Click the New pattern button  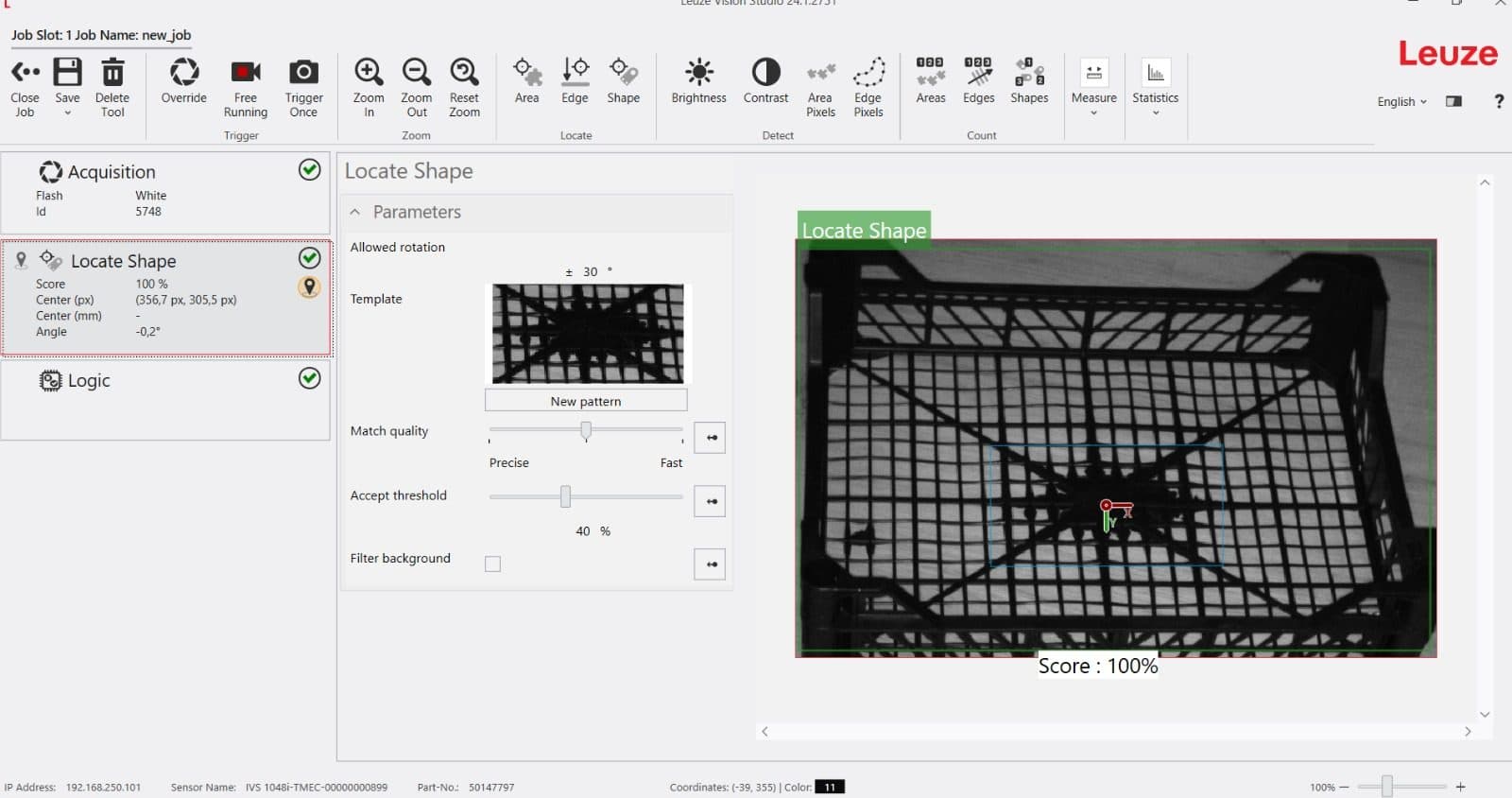[586, 401]
